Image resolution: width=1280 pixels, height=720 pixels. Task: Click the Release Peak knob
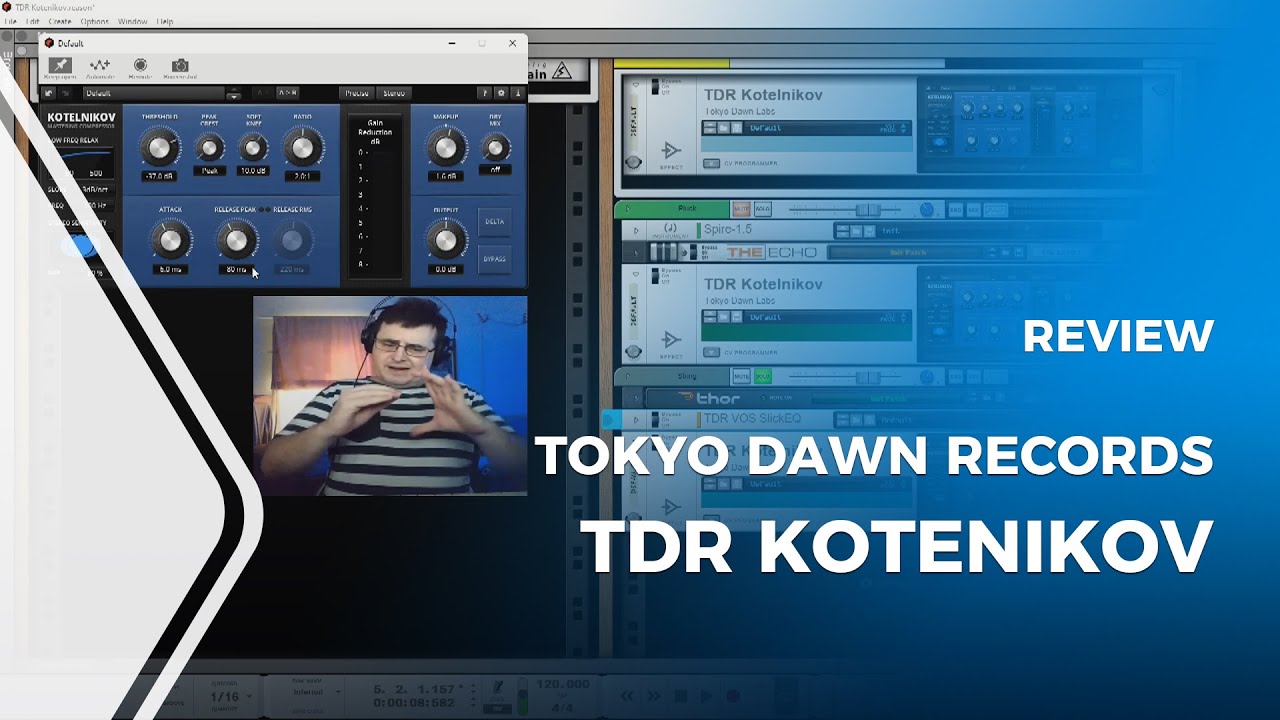(x=236, y=240)
